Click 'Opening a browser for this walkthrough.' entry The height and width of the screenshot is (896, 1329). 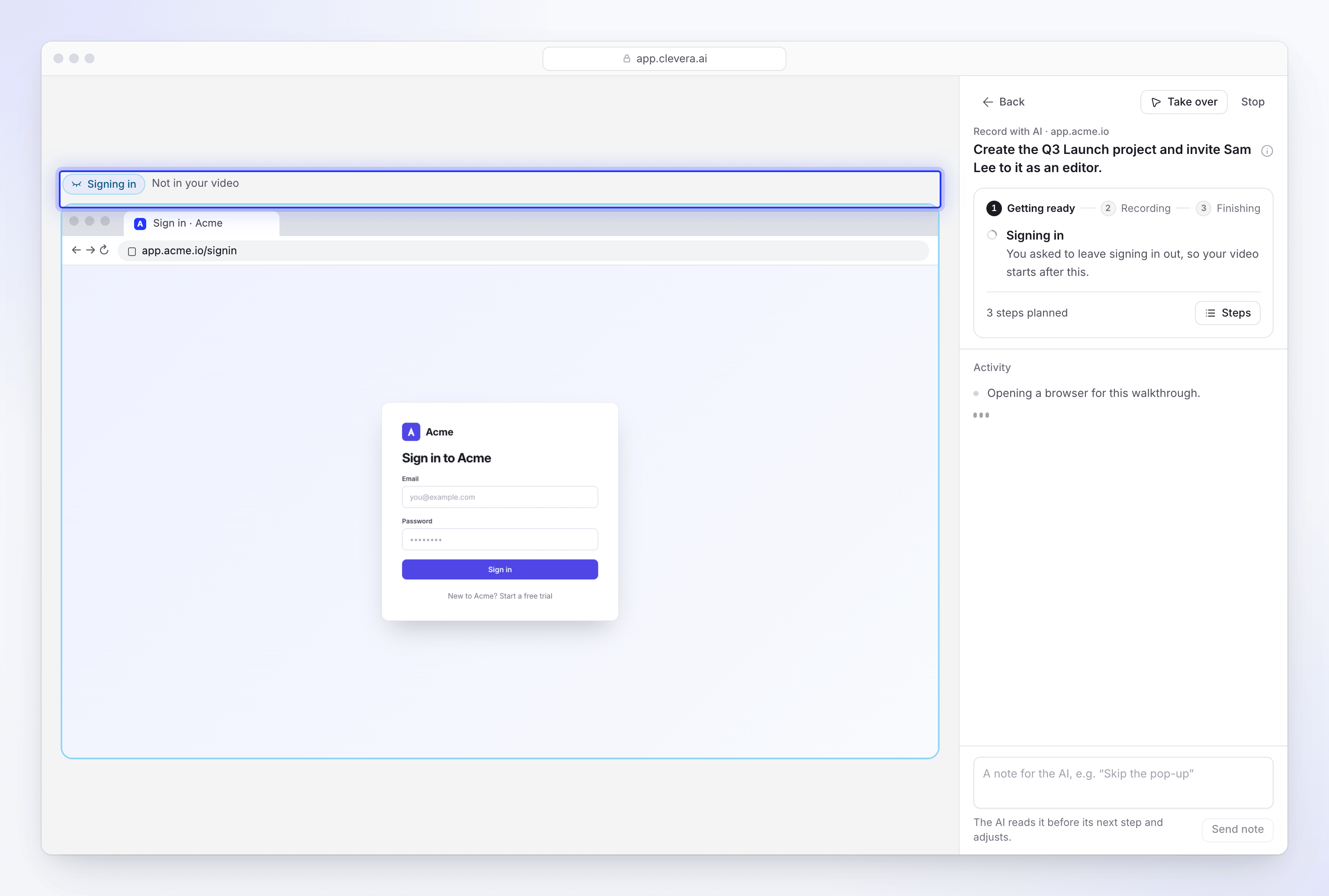1093,393
